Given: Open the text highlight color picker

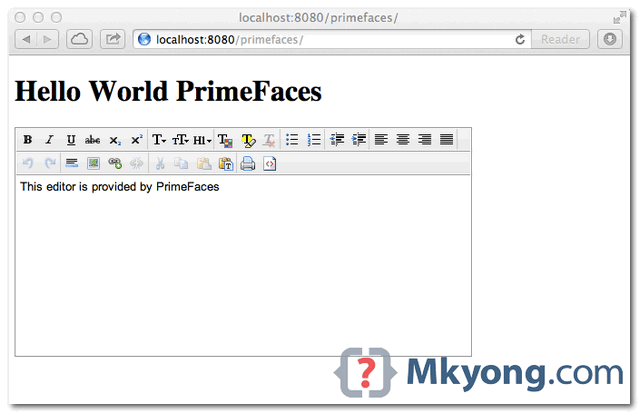Looking at the screenshot, I should [x=248, y=140].
